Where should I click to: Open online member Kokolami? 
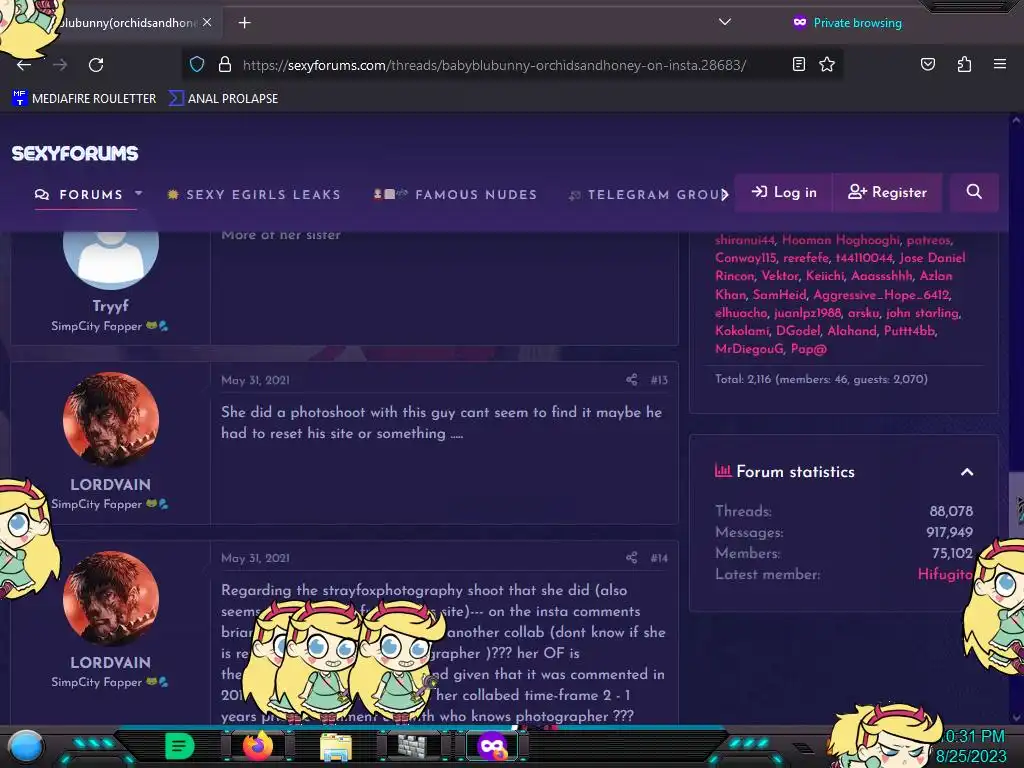742,330
